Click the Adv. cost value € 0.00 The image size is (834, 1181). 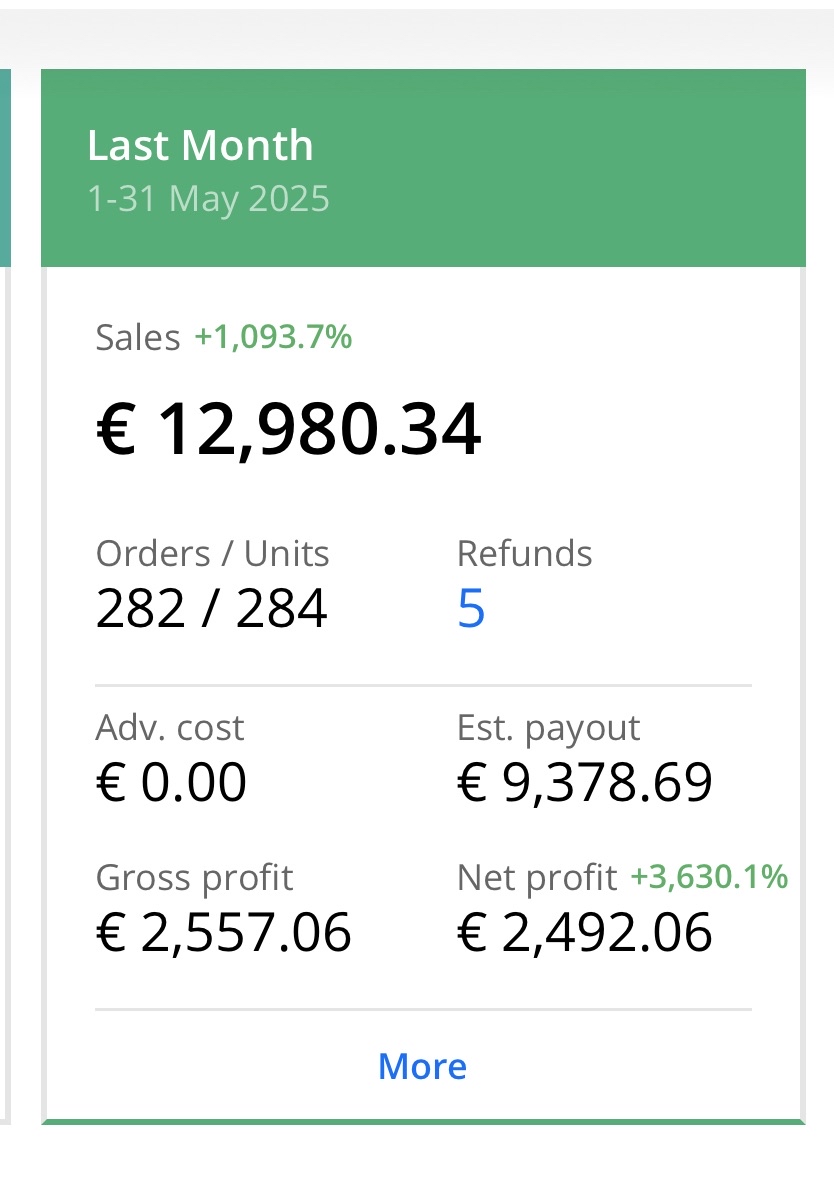point(172,783)
